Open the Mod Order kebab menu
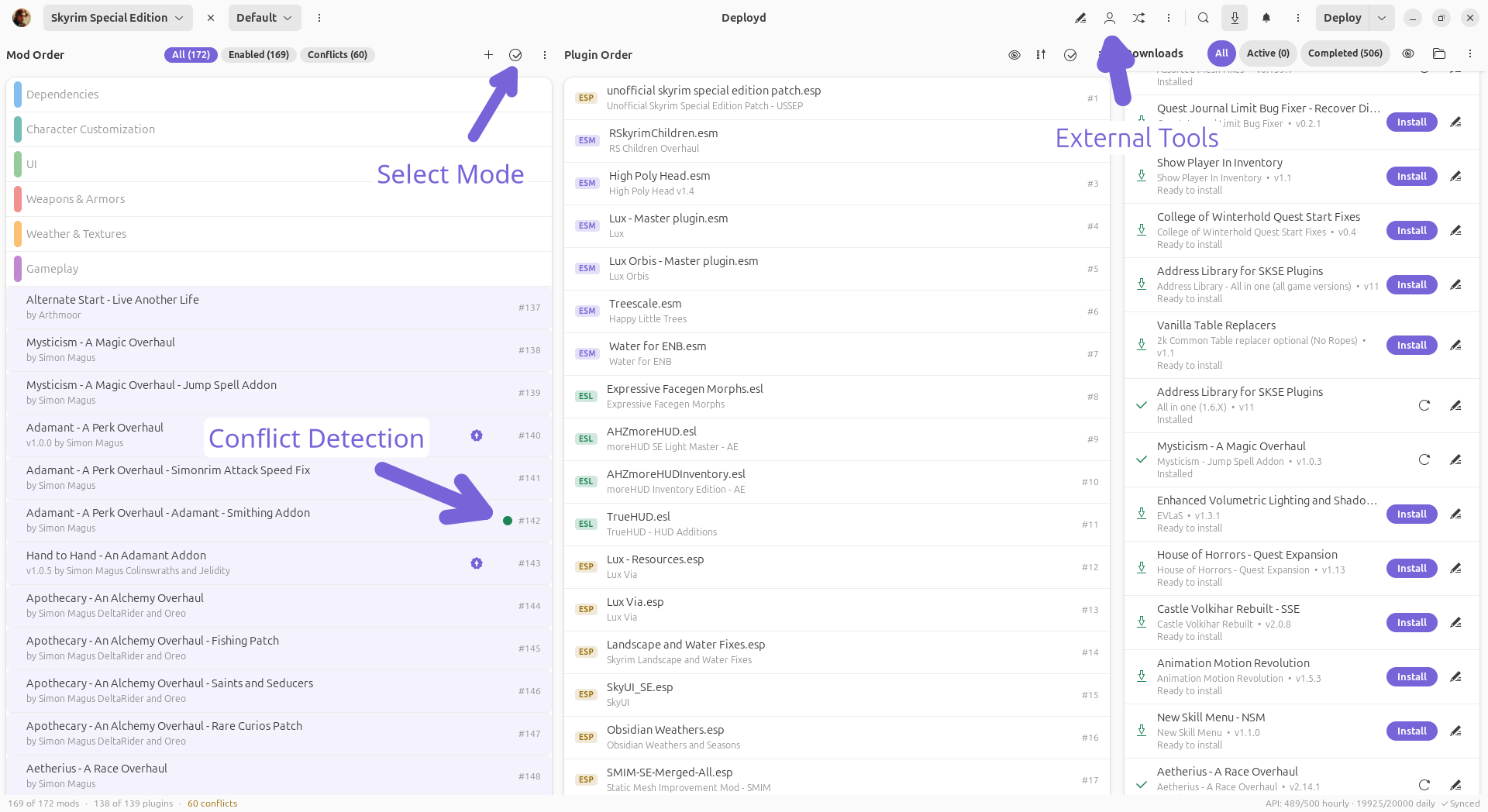 point(545,55)
